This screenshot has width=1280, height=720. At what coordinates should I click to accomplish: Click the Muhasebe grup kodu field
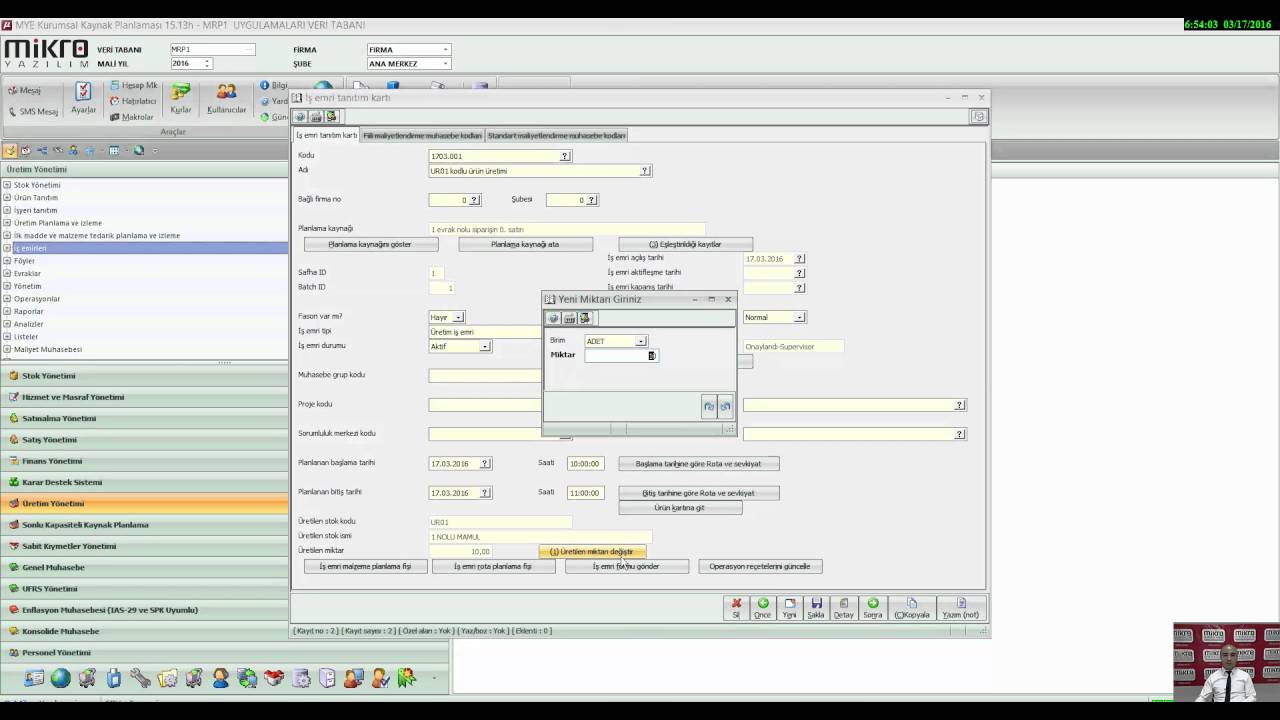(x=485, y=376)
